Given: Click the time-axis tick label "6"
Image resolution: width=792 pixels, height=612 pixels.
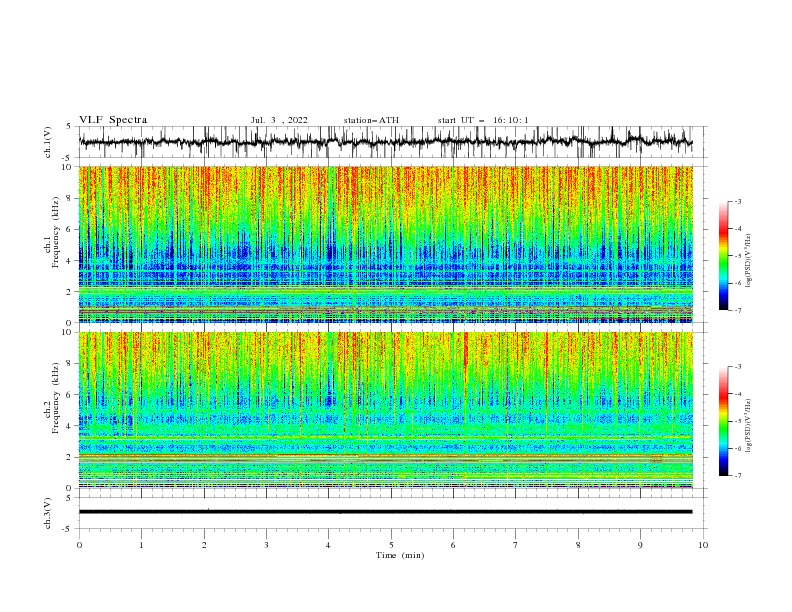Looking at the screenshot, I should (x=453, y=545).
